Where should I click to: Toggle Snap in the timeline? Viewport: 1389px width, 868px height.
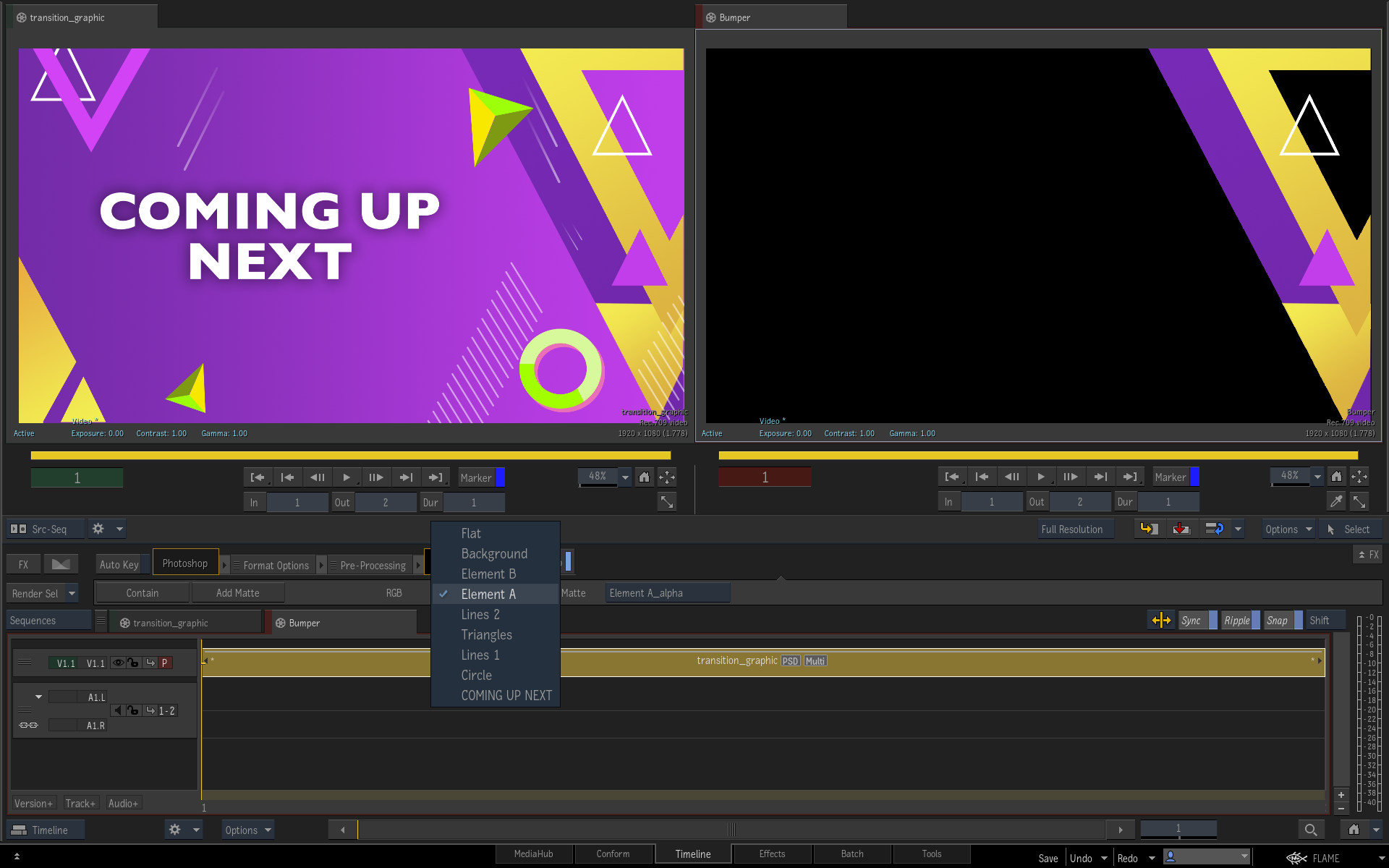[x=1277, y=621]
